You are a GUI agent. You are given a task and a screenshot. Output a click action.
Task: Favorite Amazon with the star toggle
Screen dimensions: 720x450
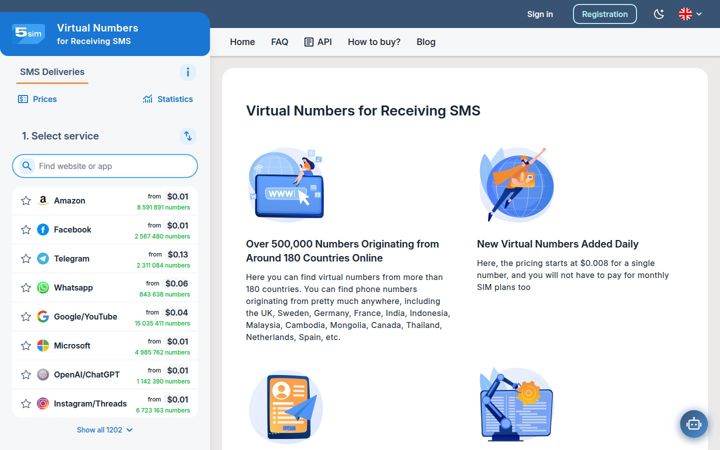(26, 201)
